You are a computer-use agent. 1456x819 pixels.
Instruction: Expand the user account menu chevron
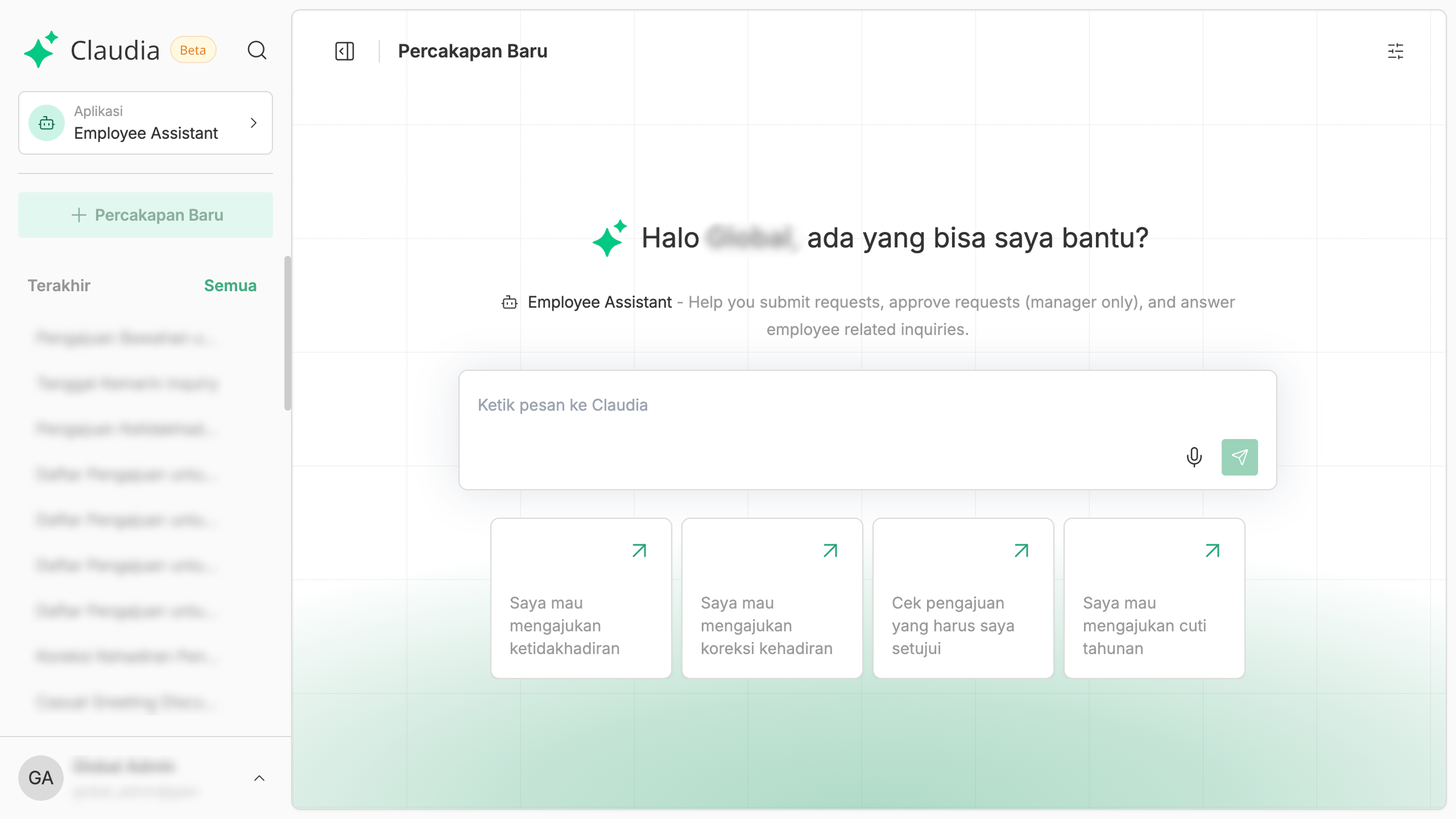259,777
